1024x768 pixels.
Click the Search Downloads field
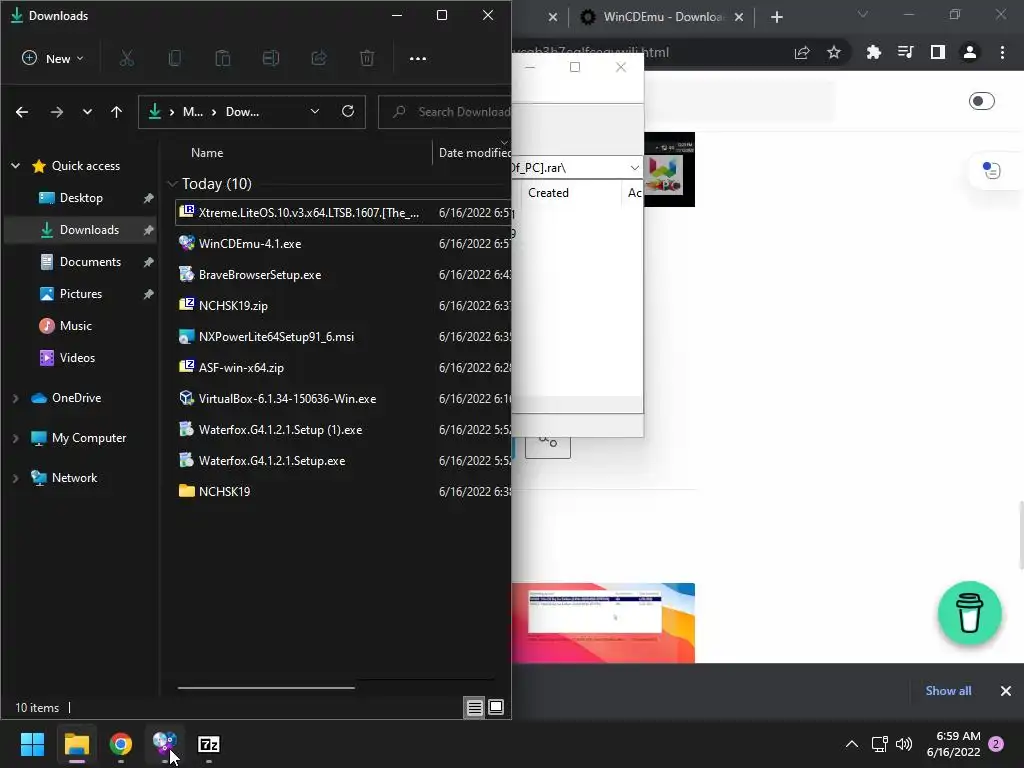(x=447, y=112)
